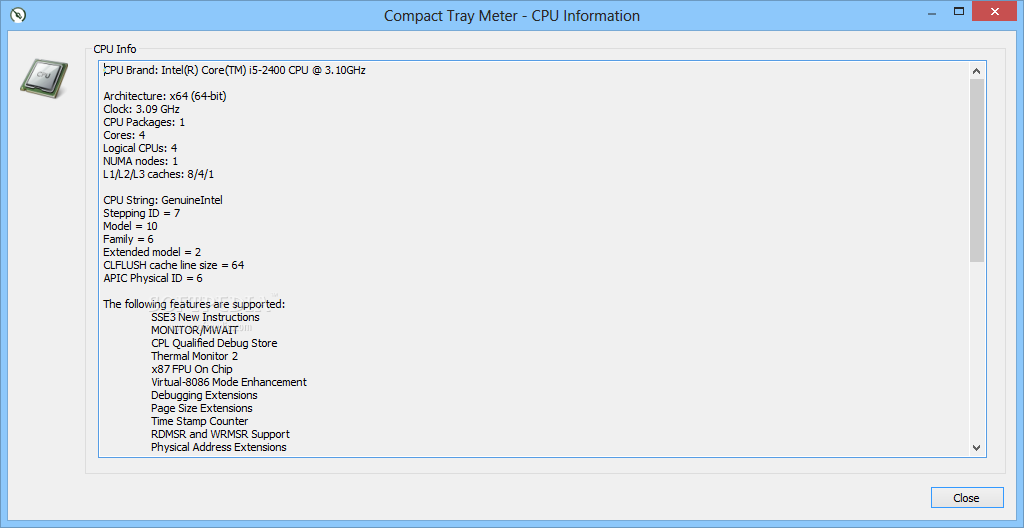Screen dimensions: 1024x528
Task: Click 'CPL Qualified Debug Store' feature line
Action: [x=214, y=343]
